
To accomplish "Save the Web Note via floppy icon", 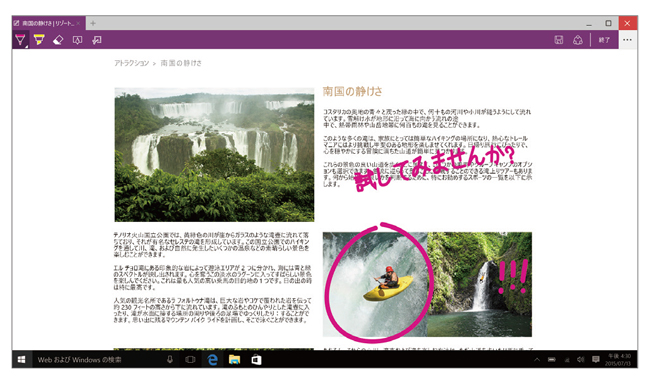I will pyautogui.click(x=558, y=40).
